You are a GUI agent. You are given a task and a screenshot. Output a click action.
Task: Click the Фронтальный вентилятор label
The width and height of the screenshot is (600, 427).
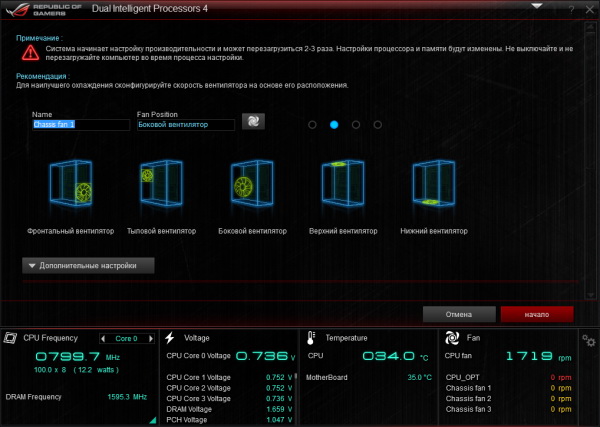[x=71, y=231]
